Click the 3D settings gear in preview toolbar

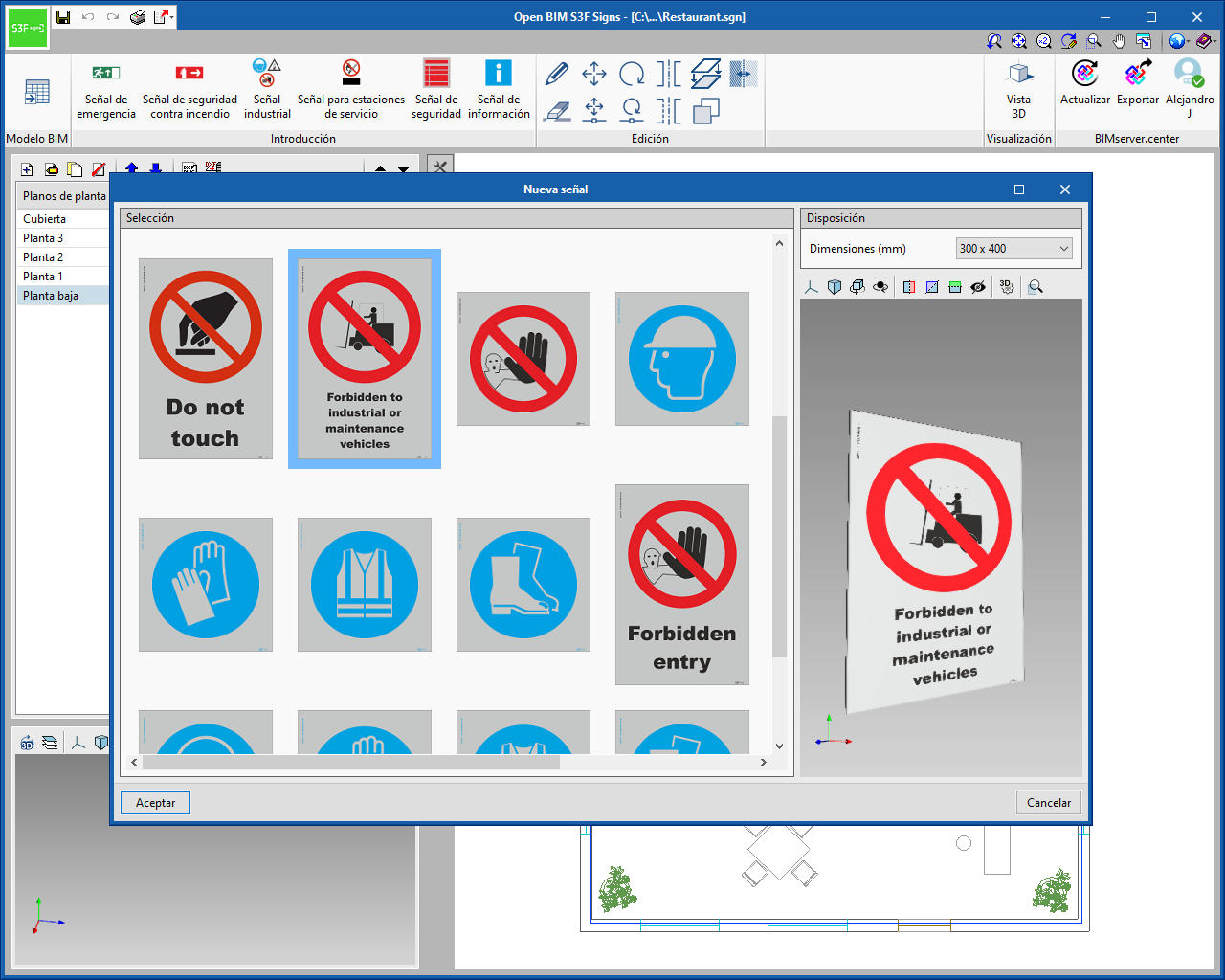coord(1006,286)
